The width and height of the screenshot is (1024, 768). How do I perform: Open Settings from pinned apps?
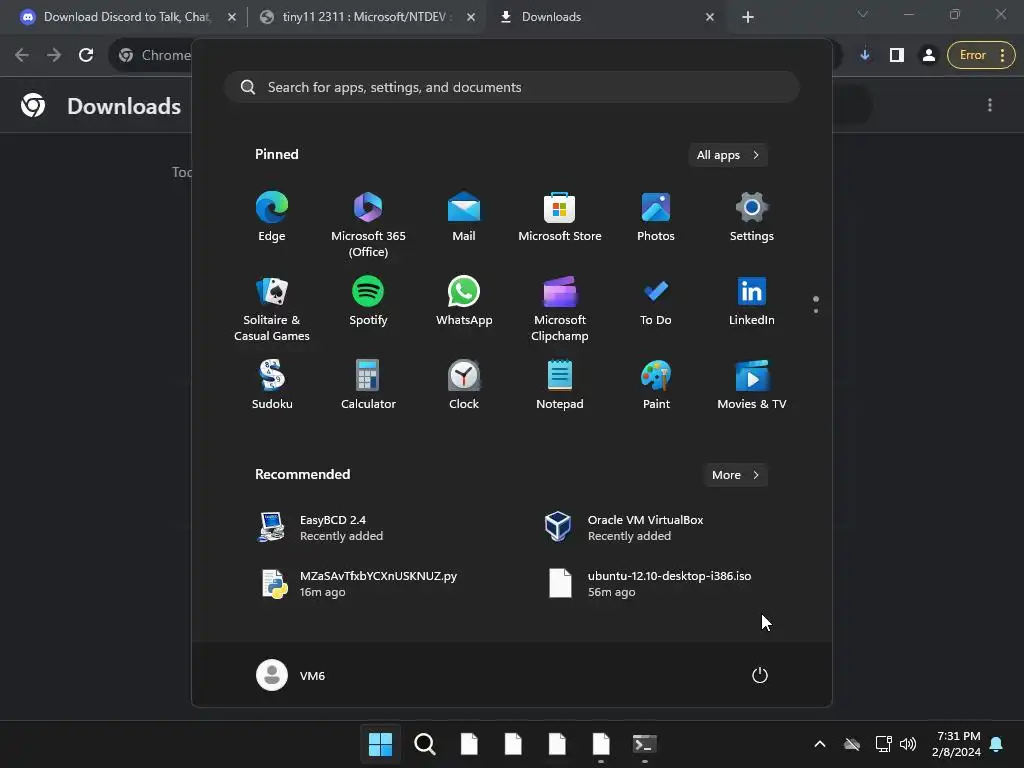pyautogui.click(x=752, y=217)
